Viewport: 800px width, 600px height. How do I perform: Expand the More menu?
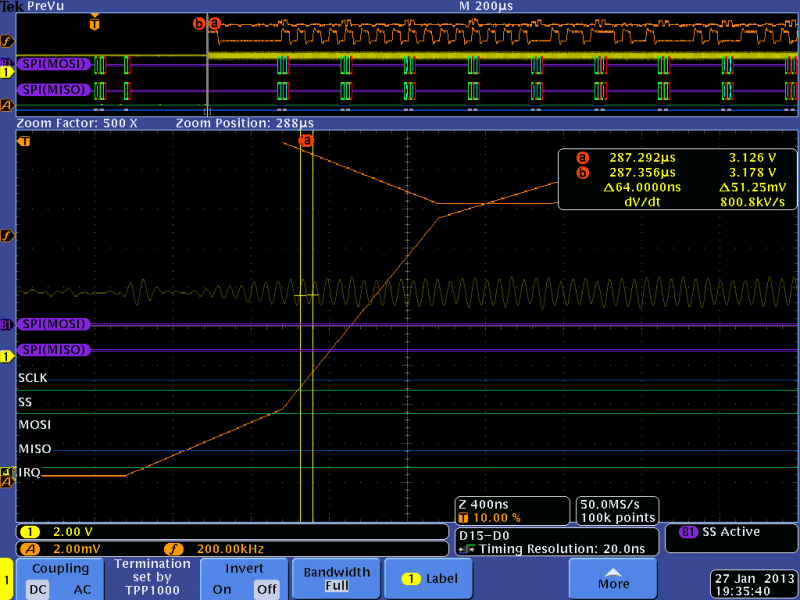point(613,579)
